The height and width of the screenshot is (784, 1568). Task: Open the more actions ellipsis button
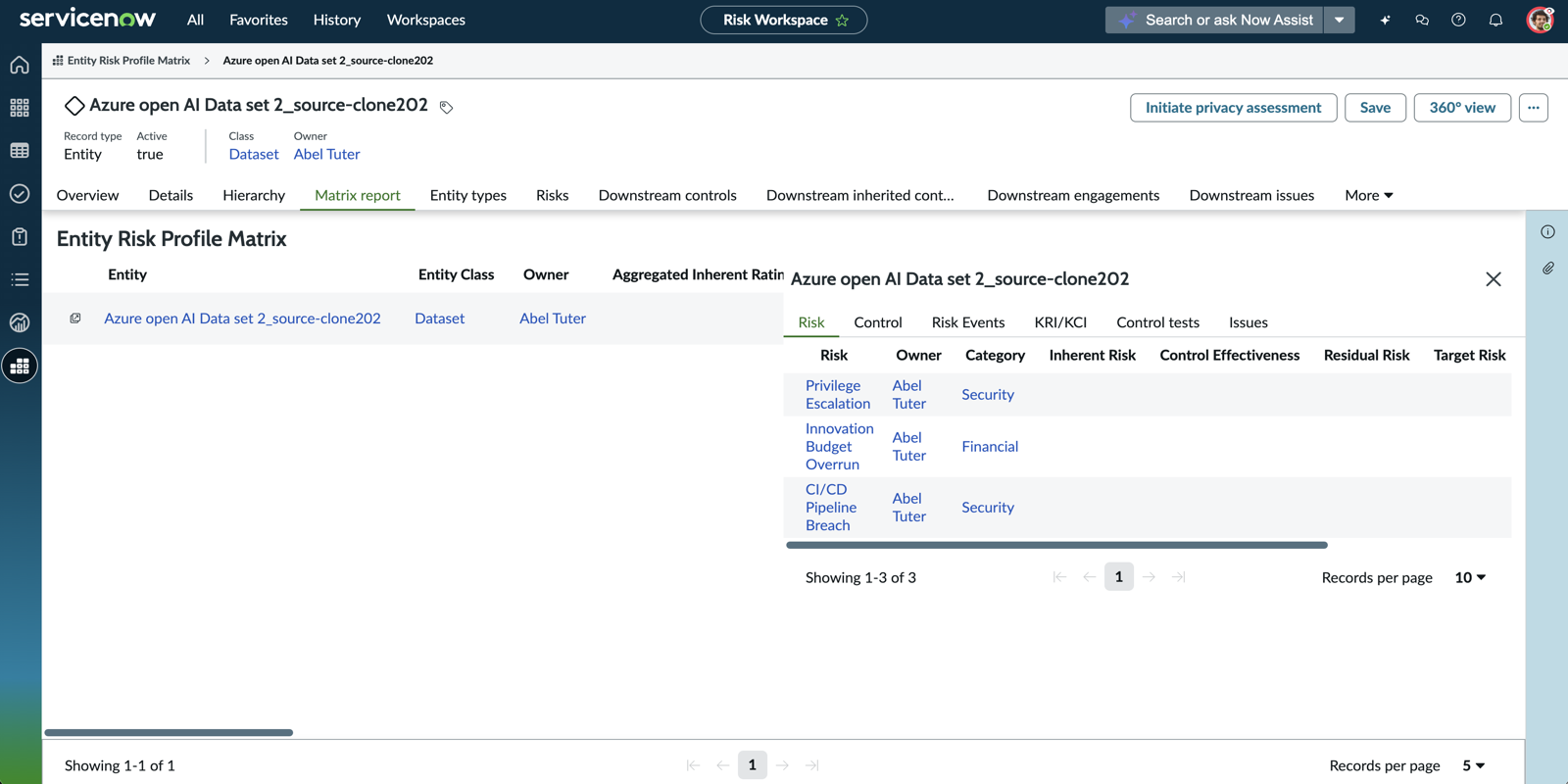coord(1534,108)
